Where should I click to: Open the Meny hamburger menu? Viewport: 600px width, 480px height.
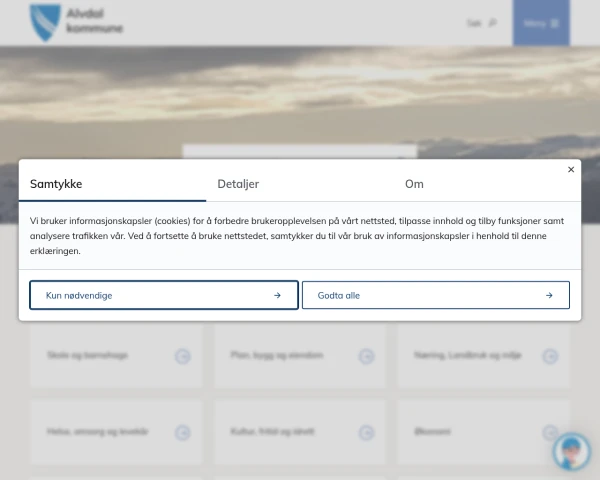pos(541,23)
